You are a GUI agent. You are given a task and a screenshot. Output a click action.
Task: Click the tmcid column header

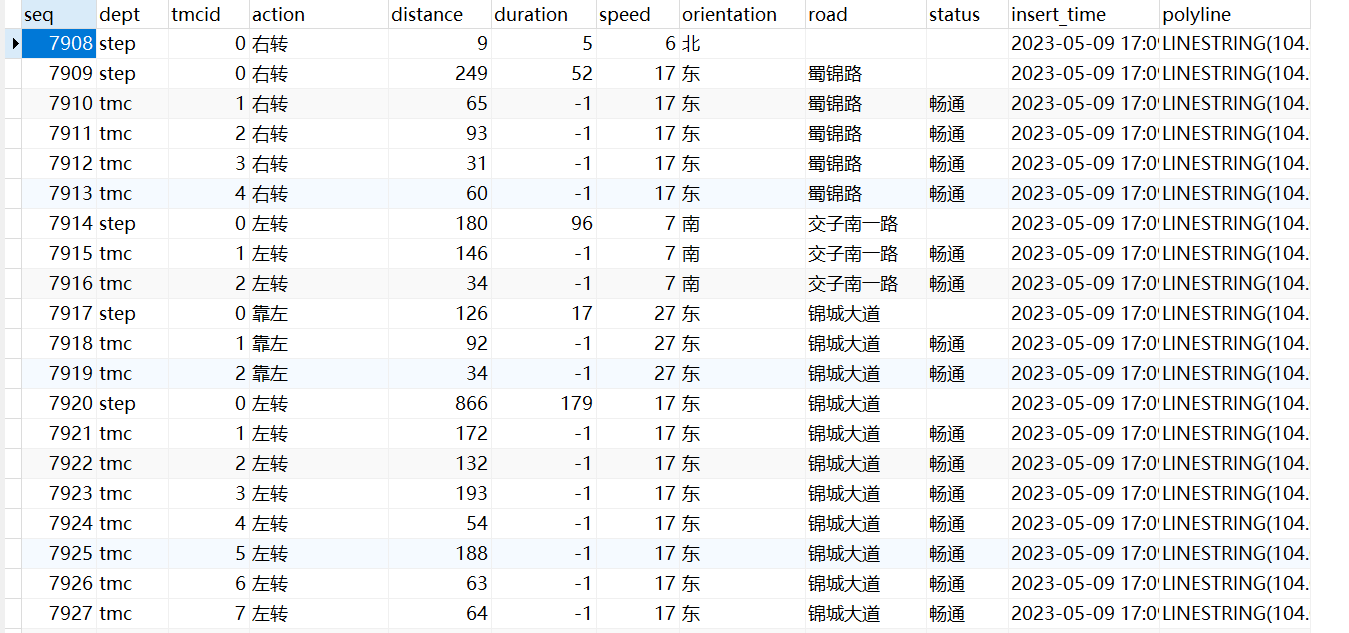coord(208,14)
